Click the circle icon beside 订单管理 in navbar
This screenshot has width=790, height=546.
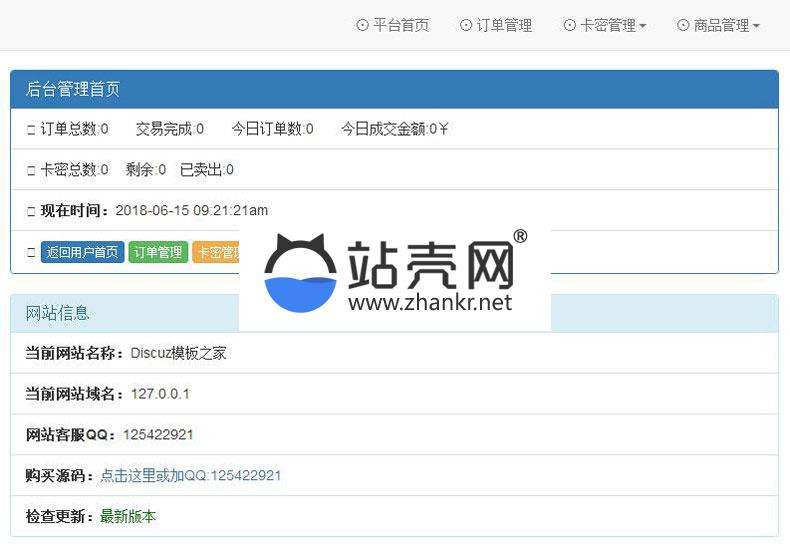click(x=466, y=26)
